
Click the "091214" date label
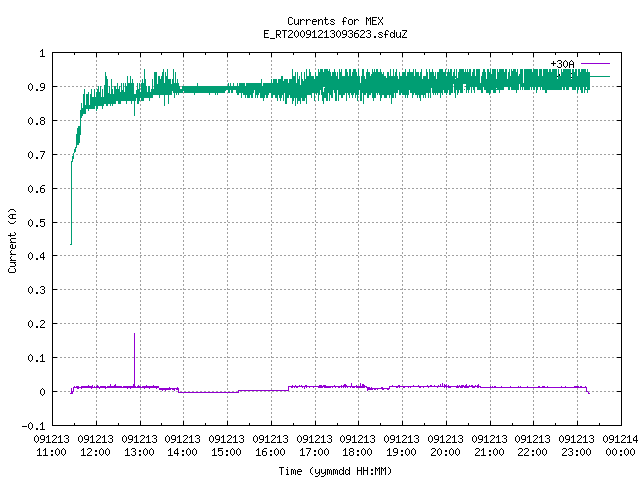(x=620, y=439)
